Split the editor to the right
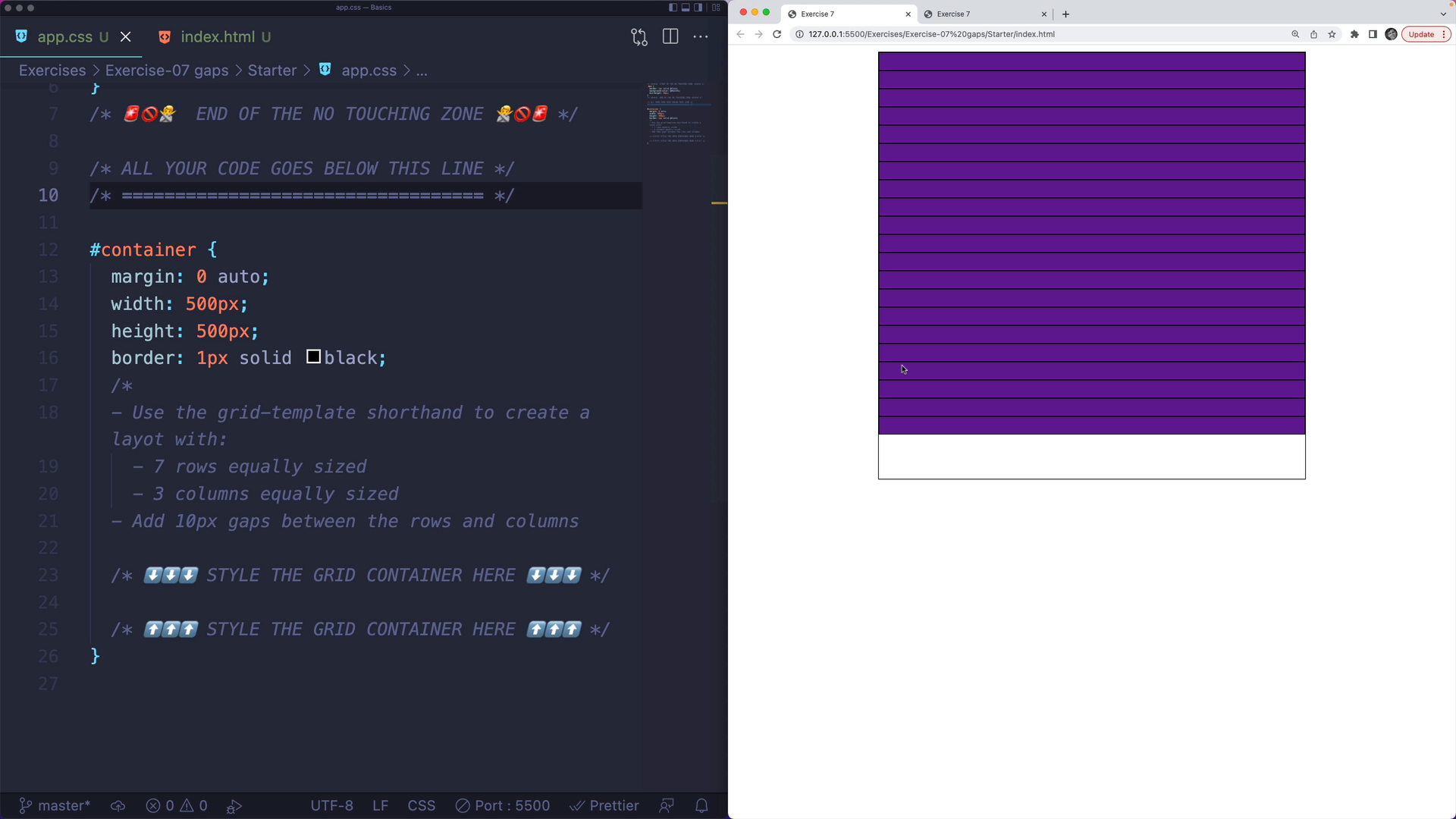This screenshot has height=819, width=1456. [670, 36]
